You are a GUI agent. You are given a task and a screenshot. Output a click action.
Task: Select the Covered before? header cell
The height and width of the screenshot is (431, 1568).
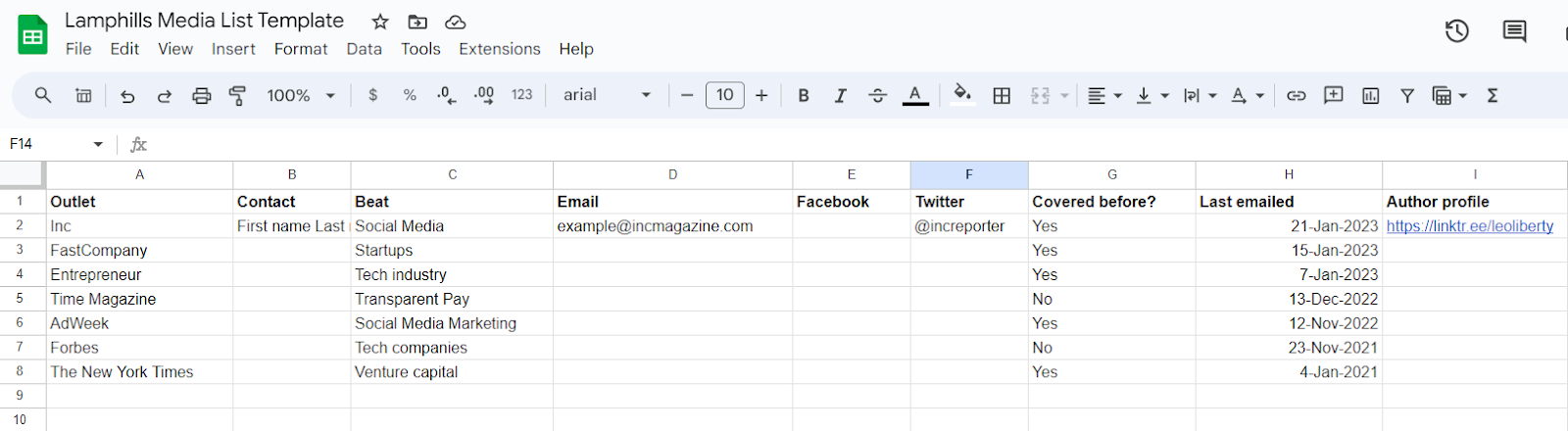pos(1112,202)
